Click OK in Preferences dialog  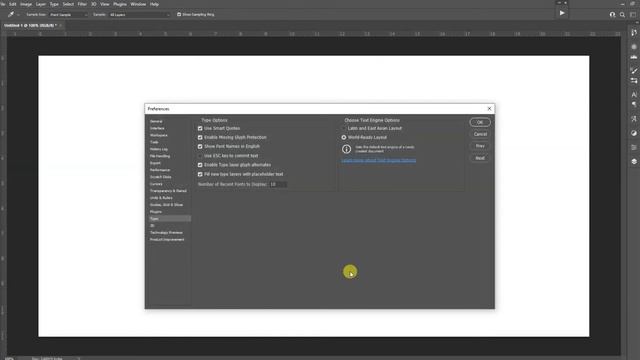pos(480,122)
